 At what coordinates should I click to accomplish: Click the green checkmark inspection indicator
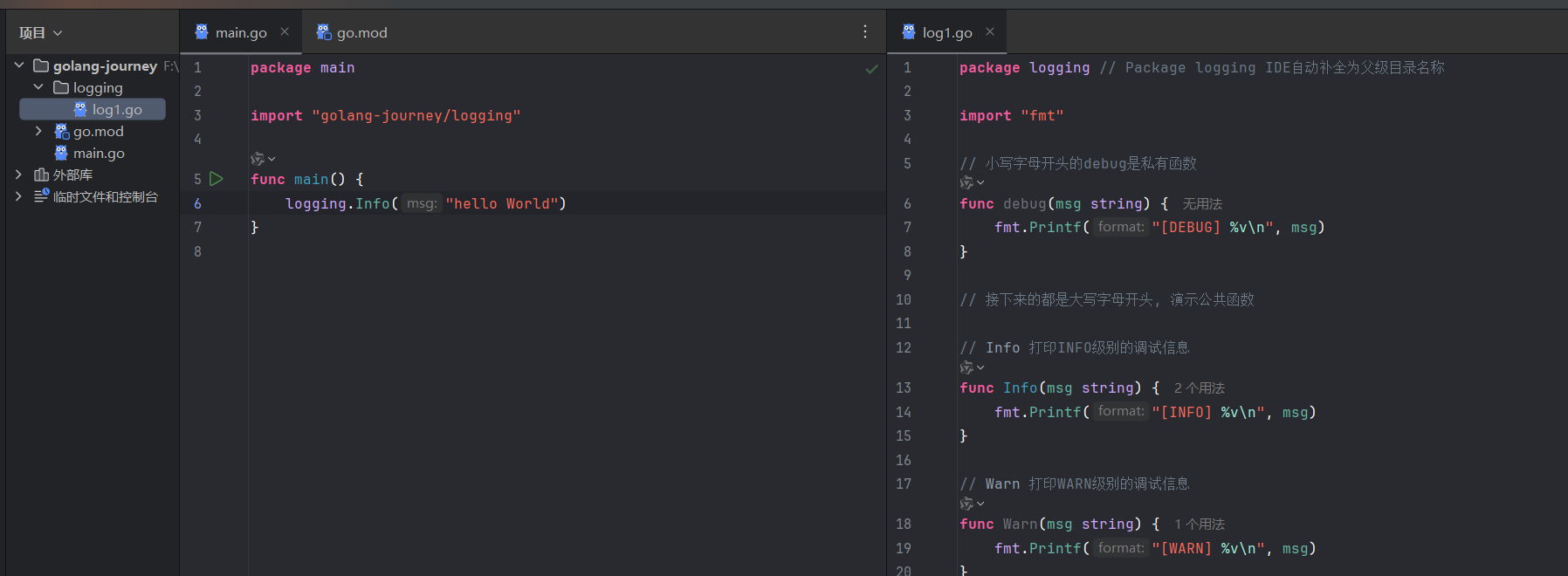point(871,69)
